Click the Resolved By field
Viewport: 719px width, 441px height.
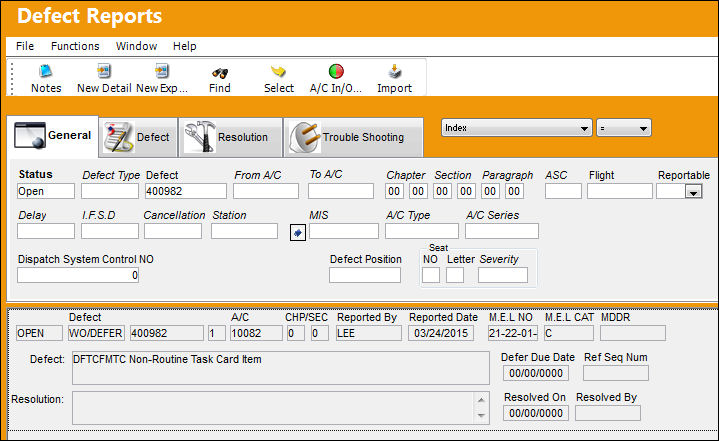pyautogui.click(x=608, y=413)
